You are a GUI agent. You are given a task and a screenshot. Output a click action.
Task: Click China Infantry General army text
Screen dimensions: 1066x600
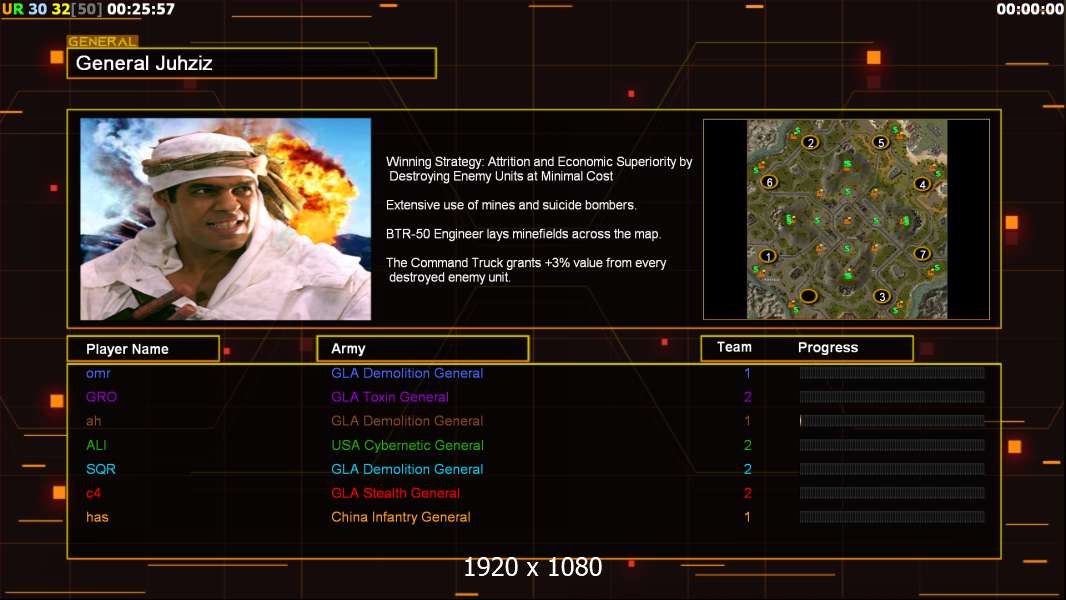pyautogui.click(x=400, y=517)
